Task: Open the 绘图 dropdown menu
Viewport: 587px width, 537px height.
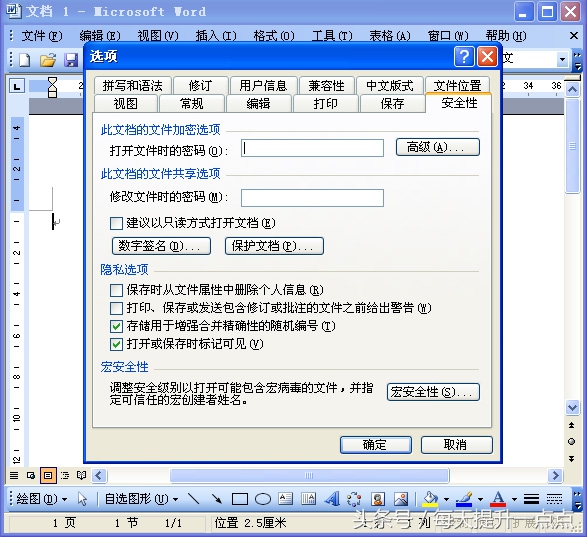Action: coord(42,499)
